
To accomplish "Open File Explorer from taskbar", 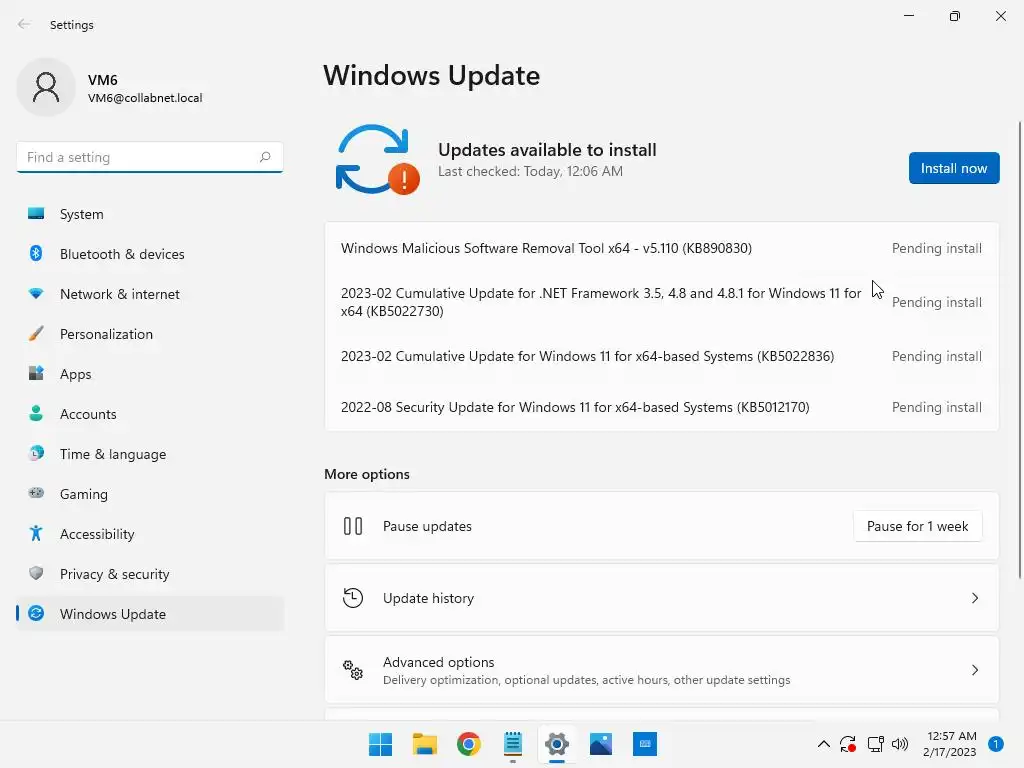I will 424,744.
